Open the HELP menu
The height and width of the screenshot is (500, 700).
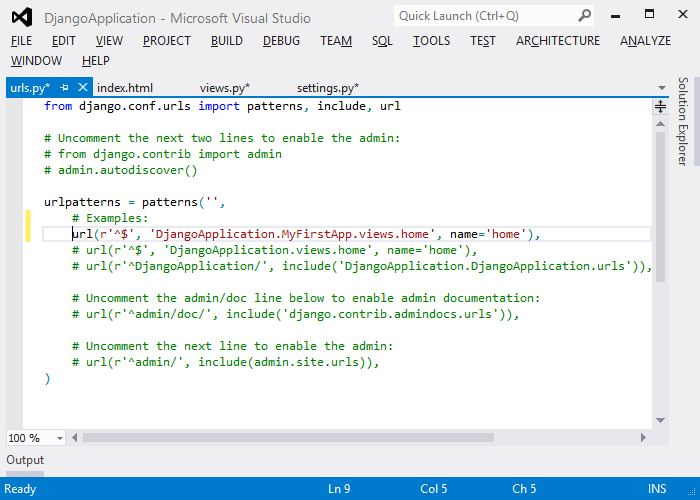tap(96, 61)
